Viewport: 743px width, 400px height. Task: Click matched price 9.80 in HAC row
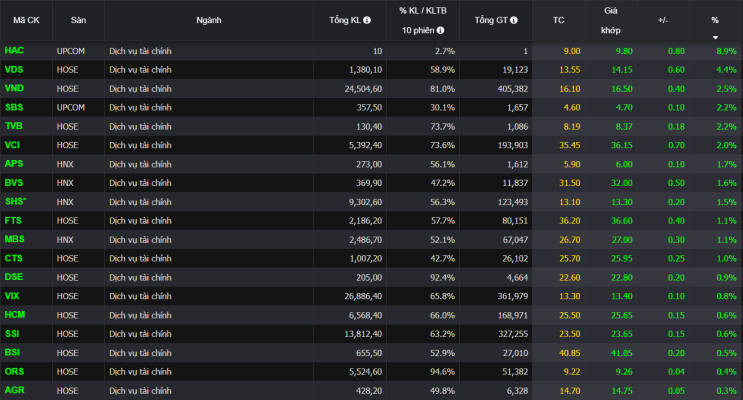[x=624, y=51]
